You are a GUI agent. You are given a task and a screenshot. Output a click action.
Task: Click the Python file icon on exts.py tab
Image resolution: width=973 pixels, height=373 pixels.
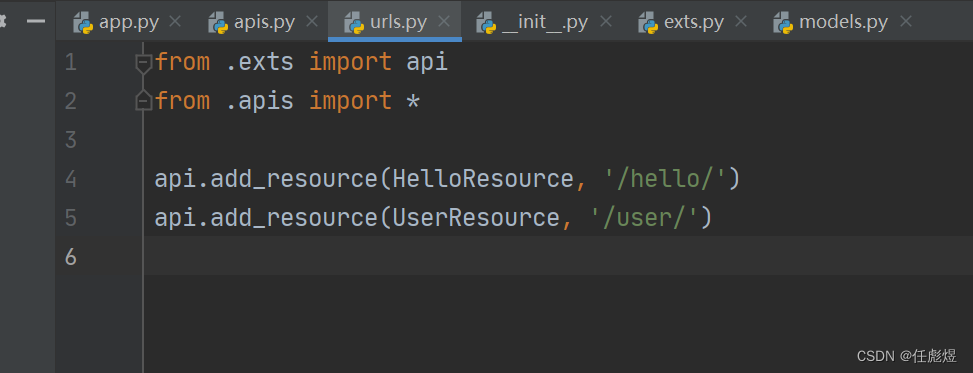(648, 23)
